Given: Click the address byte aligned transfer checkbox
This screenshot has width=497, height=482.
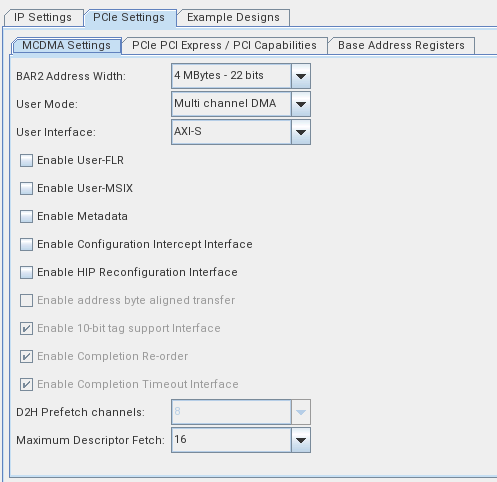Looking at the screenshot, I should [x=26, y=300].
